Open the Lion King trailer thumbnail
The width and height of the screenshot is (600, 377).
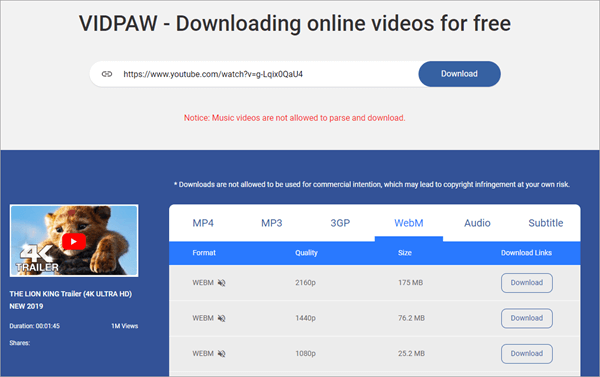[x=74, y=241]
